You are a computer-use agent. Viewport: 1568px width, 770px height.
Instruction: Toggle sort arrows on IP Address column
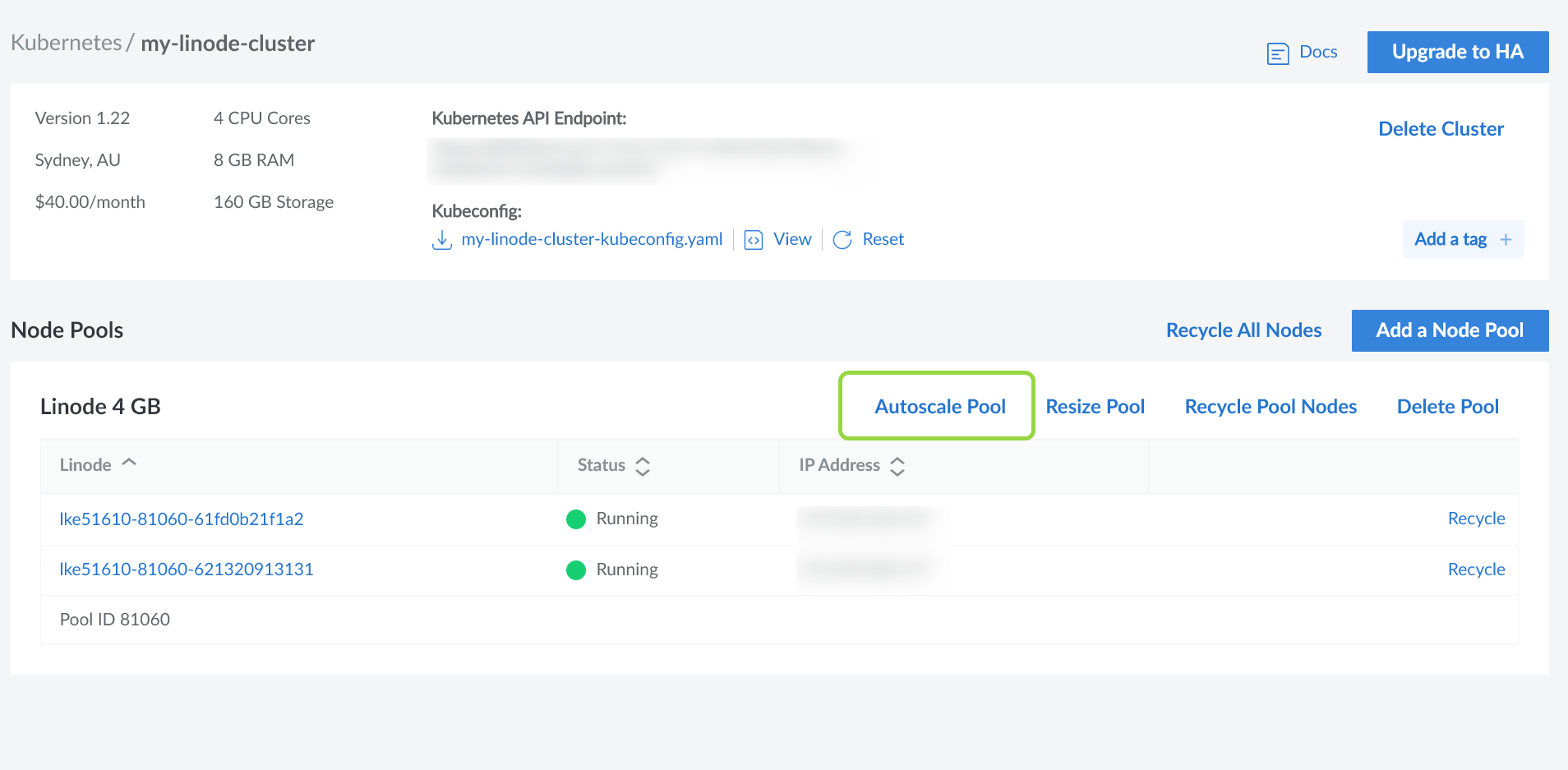(x=897, y=466)
